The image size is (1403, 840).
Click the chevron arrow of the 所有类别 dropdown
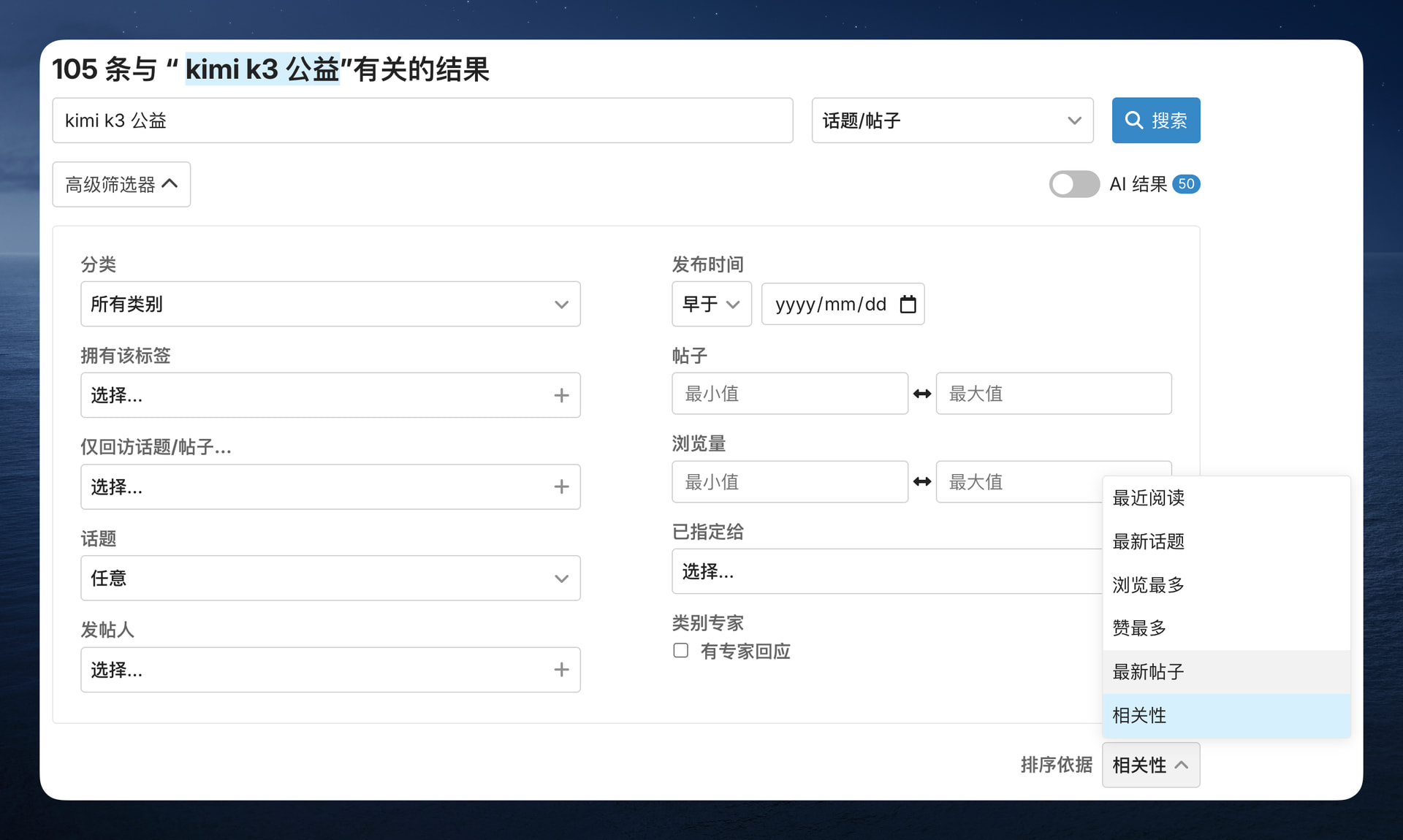pos(561,305)
